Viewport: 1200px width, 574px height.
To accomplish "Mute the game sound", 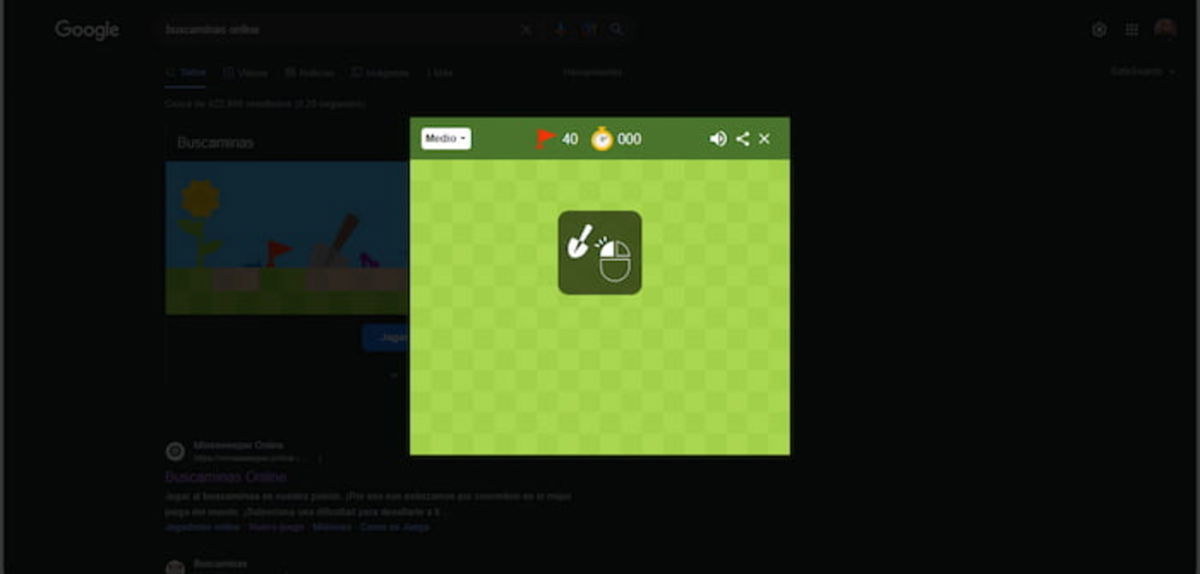I will [x=718, y=139].
